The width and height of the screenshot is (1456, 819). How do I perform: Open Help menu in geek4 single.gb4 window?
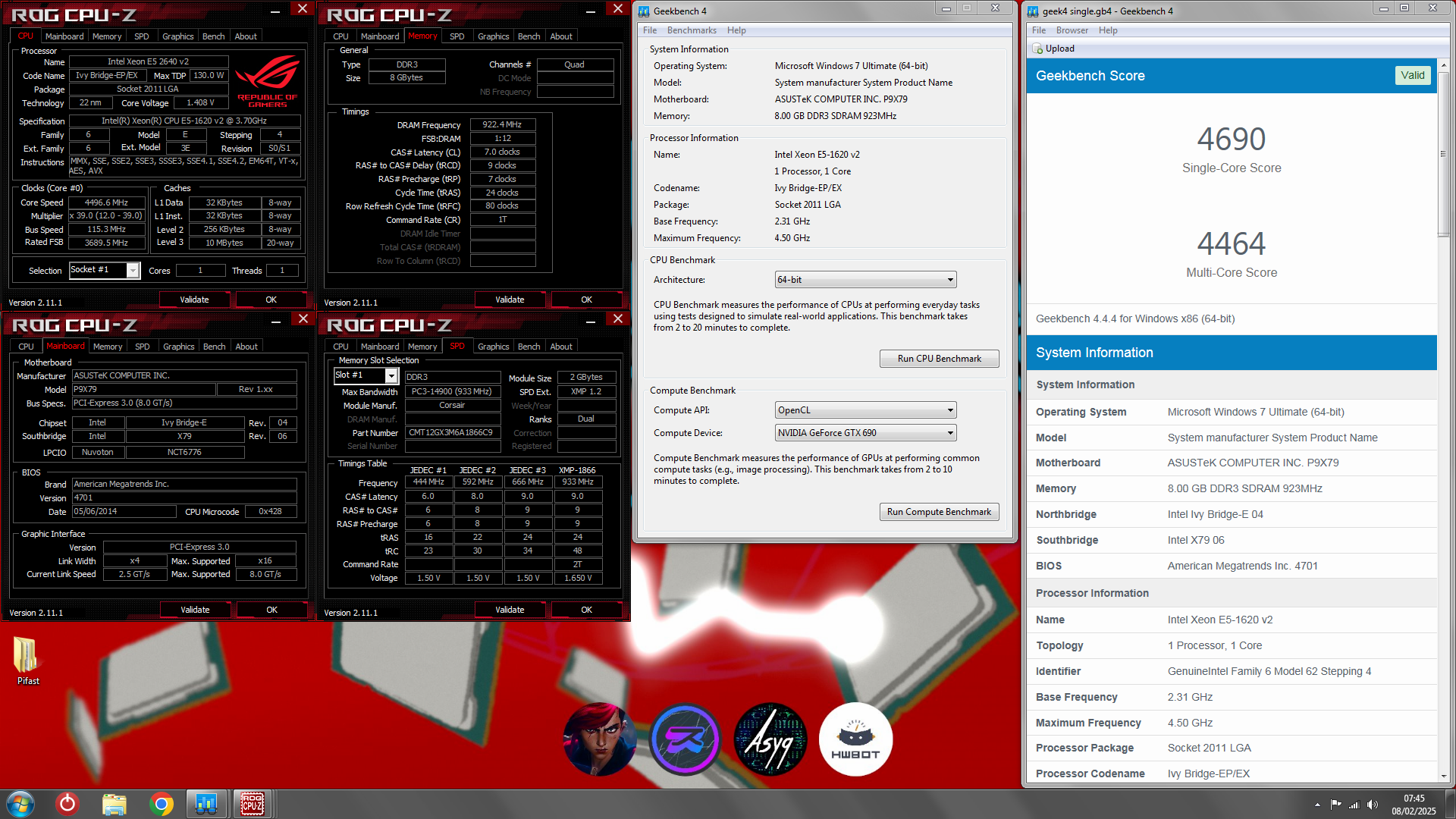click(1108, 30)
